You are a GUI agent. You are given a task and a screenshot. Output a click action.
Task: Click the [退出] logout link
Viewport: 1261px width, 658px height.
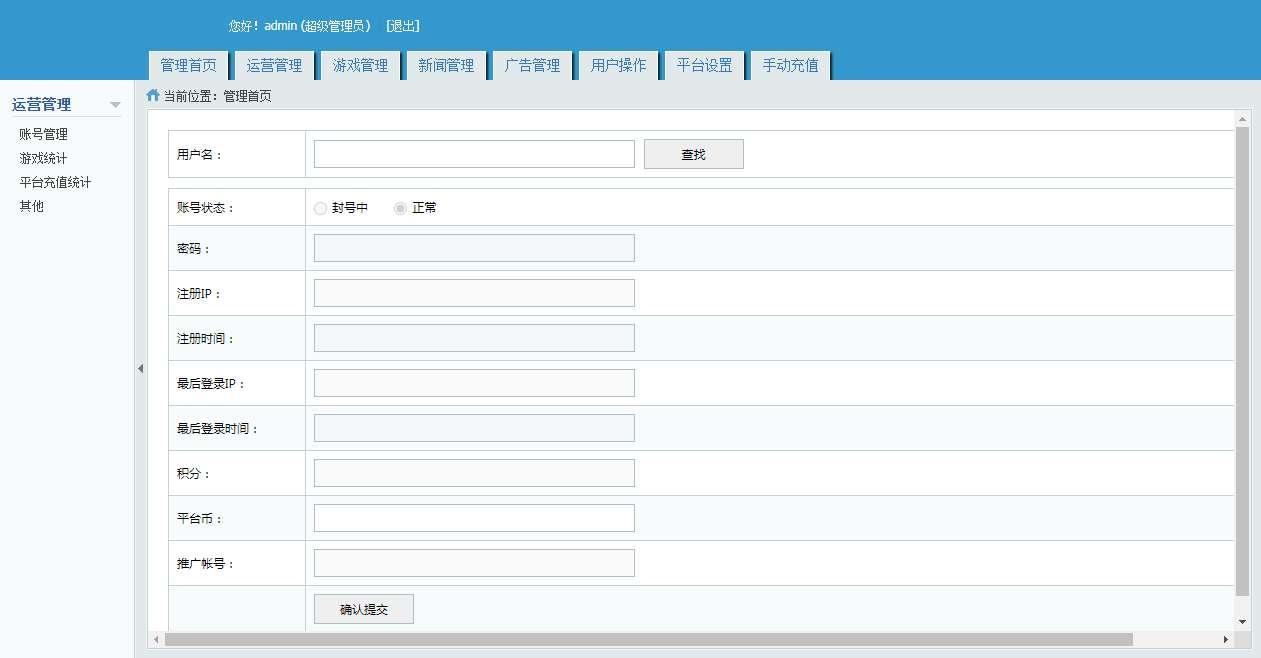(402, 26)
